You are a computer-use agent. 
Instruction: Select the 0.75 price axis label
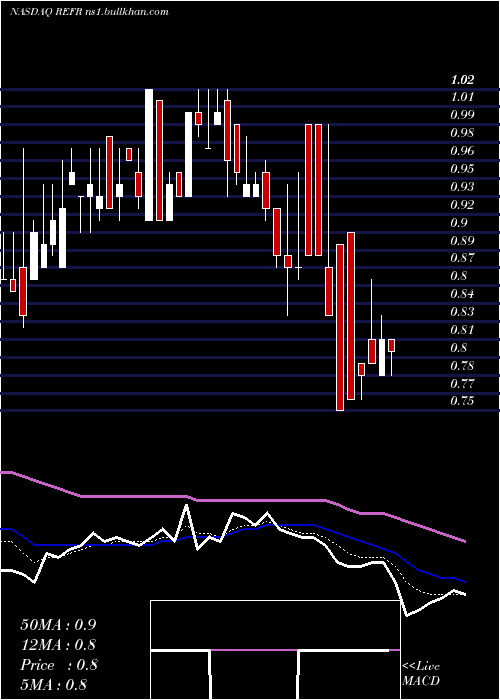(462, 401)
